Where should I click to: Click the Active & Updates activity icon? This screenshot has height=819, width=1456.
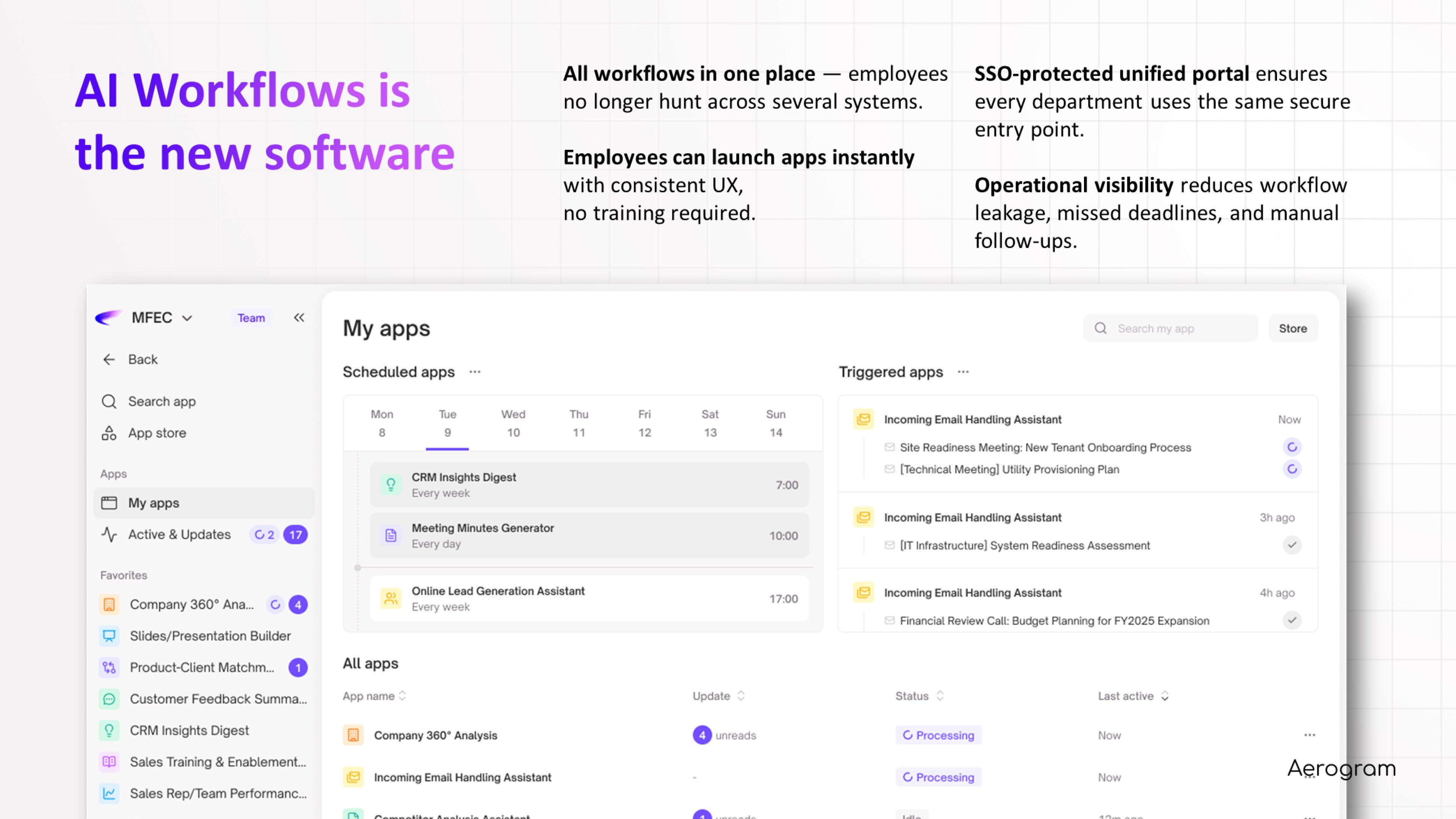(109, 534)
